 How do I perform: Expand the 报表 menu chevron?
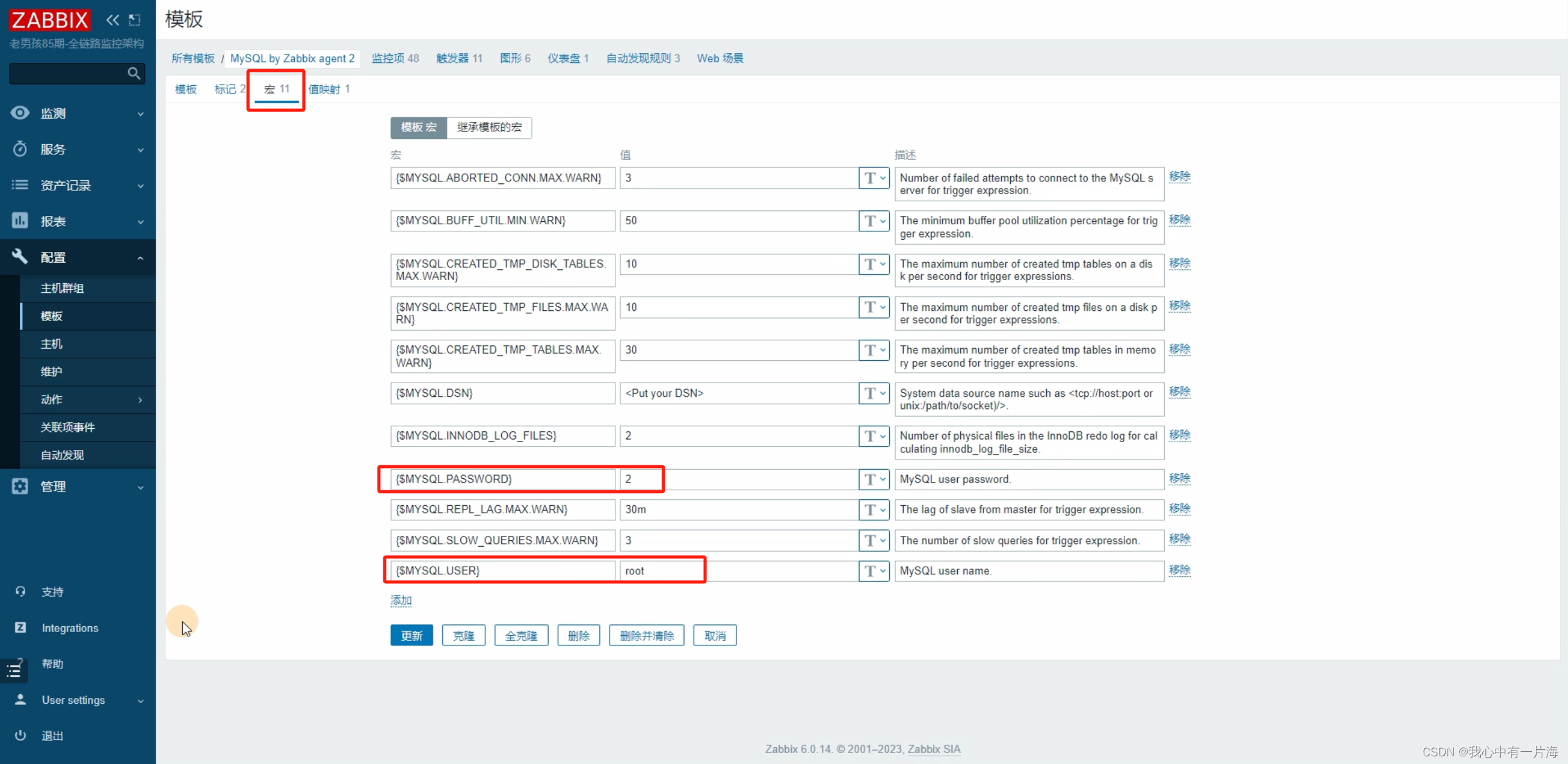[x=140, y=222]
